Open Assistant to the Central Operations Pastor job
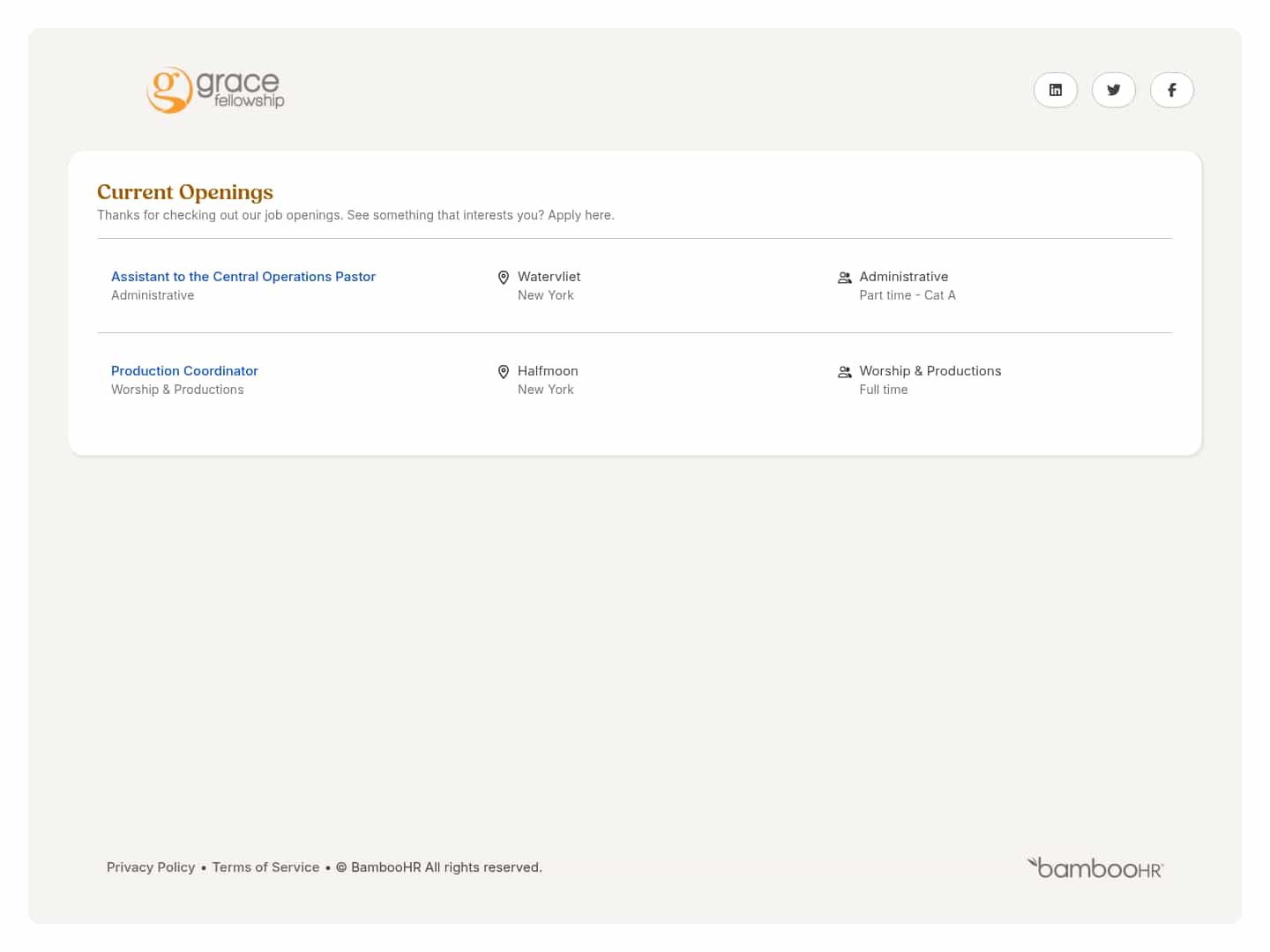Viewport: 1270px width, 952px height. tap(243, 277)
